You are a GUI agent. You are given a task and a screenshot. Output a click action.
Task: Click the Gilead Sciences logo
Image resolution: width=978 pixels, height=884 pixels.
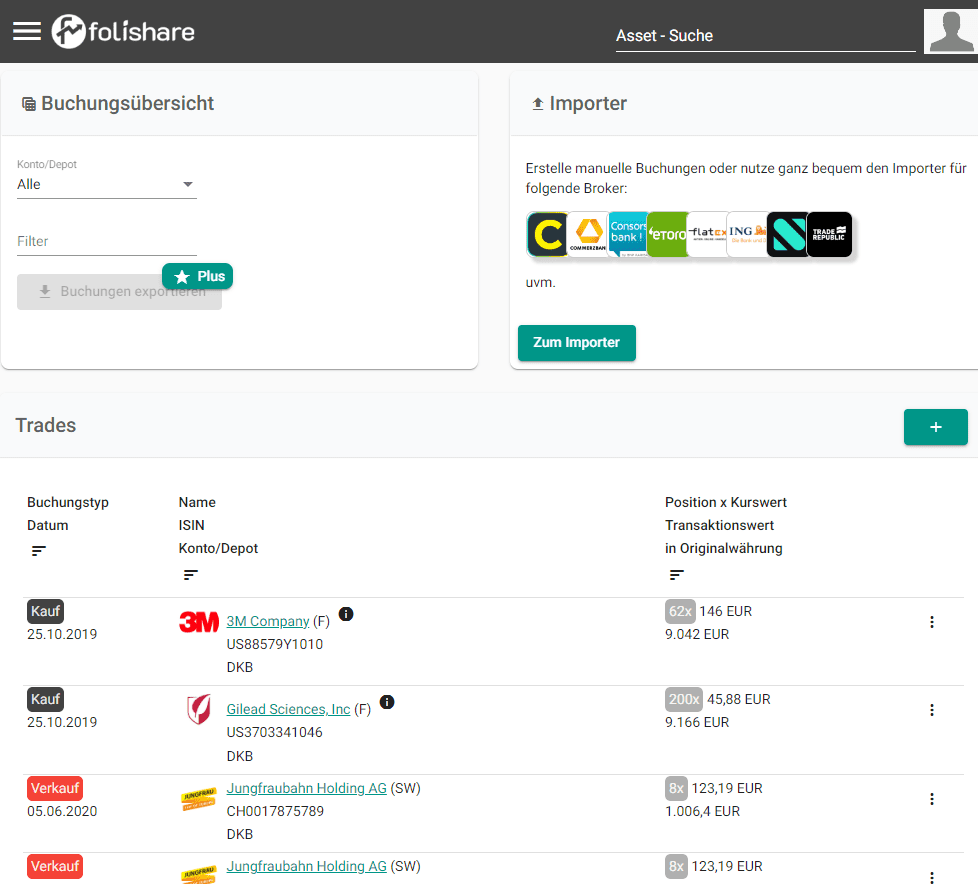tap(199, 709)
